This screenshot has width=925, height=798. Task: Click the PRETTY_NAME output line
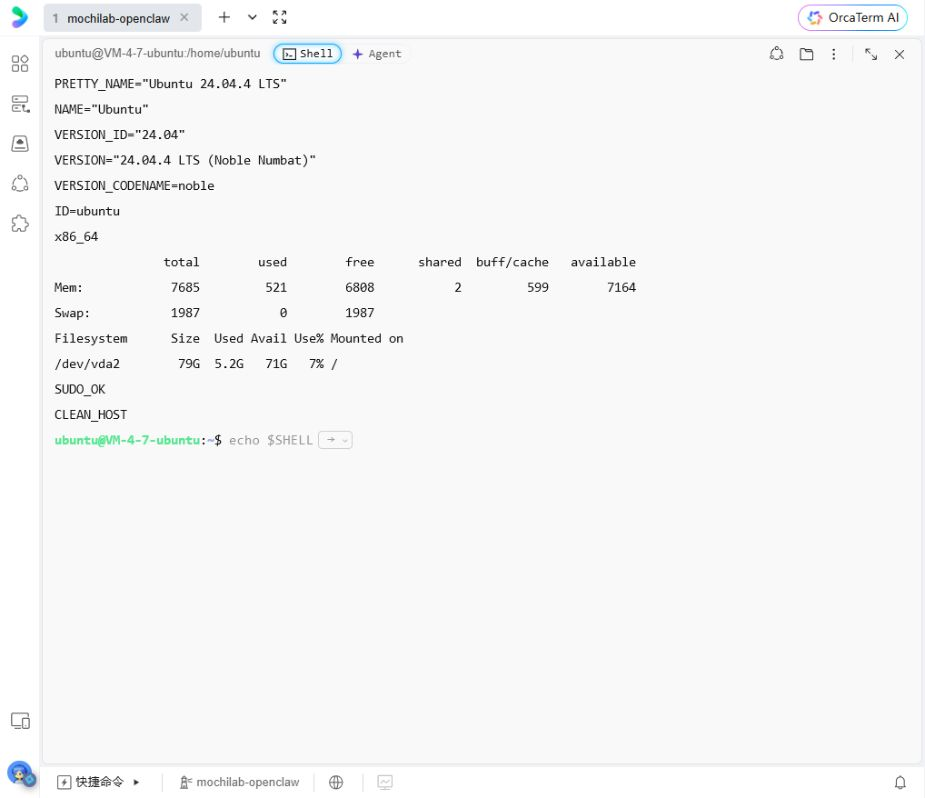(x=170, y=84)
